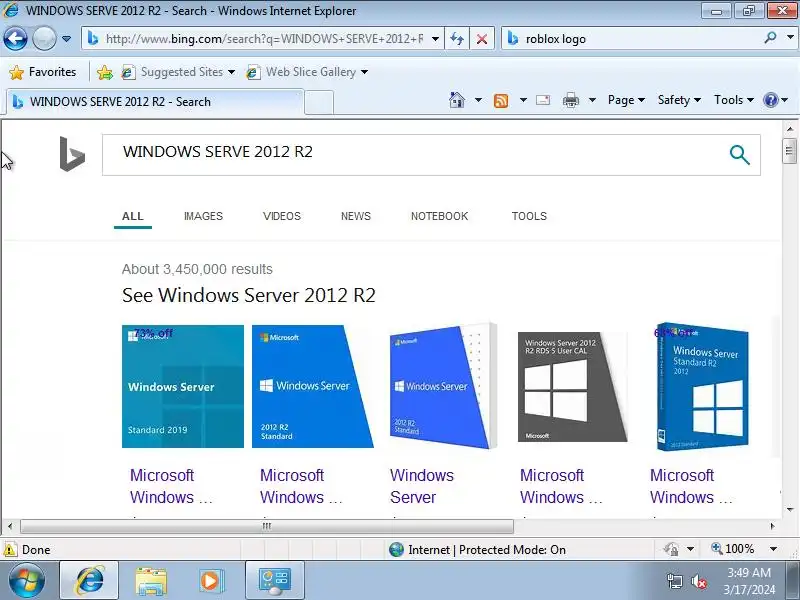Image resolution: width=800 pixels, height=600 pixels.
Task: Select the 'WINDOWS SERVE 2012 R2 - Search' tab
Action: click(x=155, y=102)
